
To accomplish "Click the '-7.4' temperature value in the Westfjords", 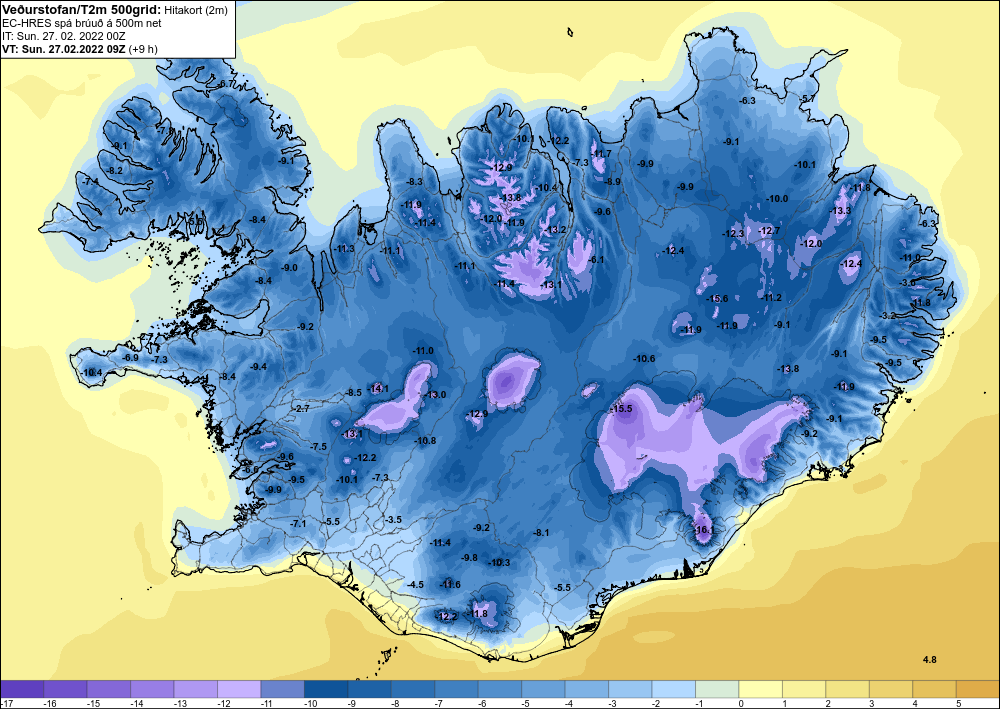I will [91, 182].
